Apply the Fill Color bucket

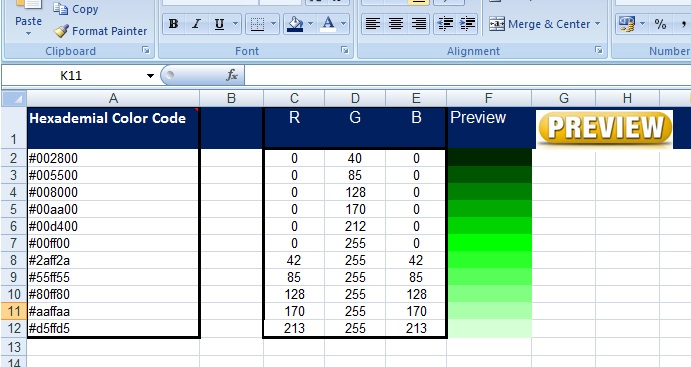[x=295, y=24]
